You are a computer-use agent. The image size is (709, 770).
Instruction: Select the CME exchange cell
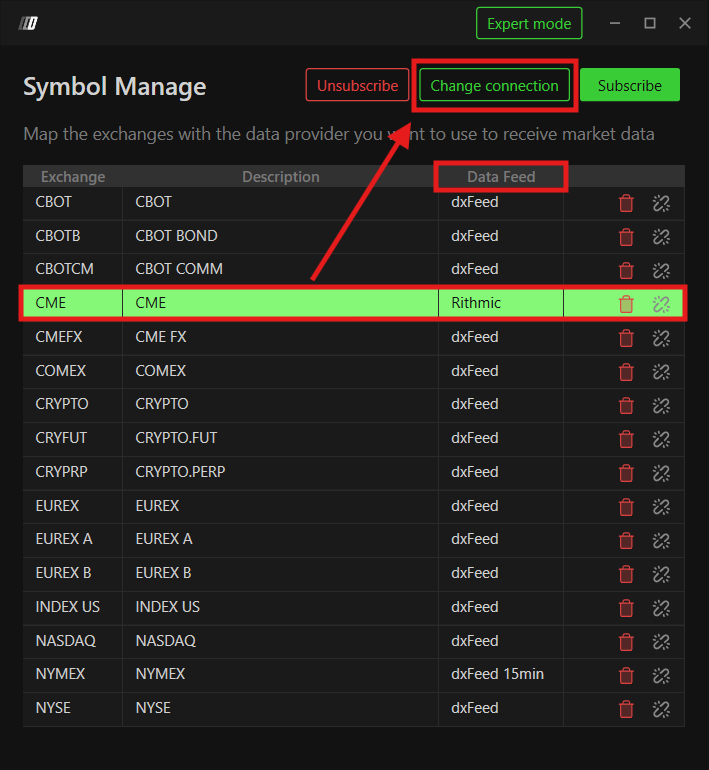[73, 303]
